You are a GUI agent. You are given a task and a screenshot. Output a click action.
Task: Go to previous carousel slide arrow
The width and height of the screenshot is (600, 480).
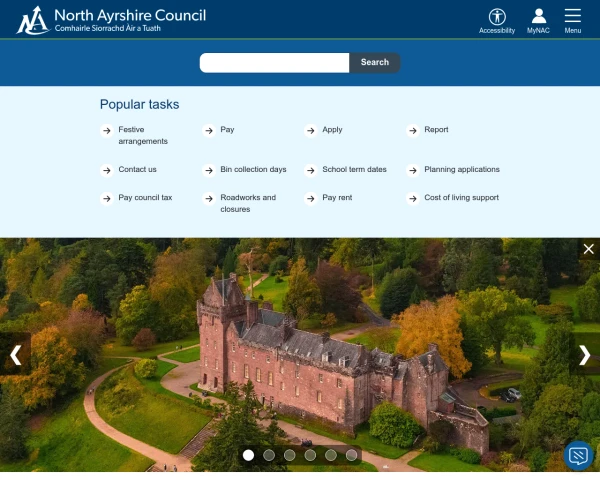pos(15,354)
